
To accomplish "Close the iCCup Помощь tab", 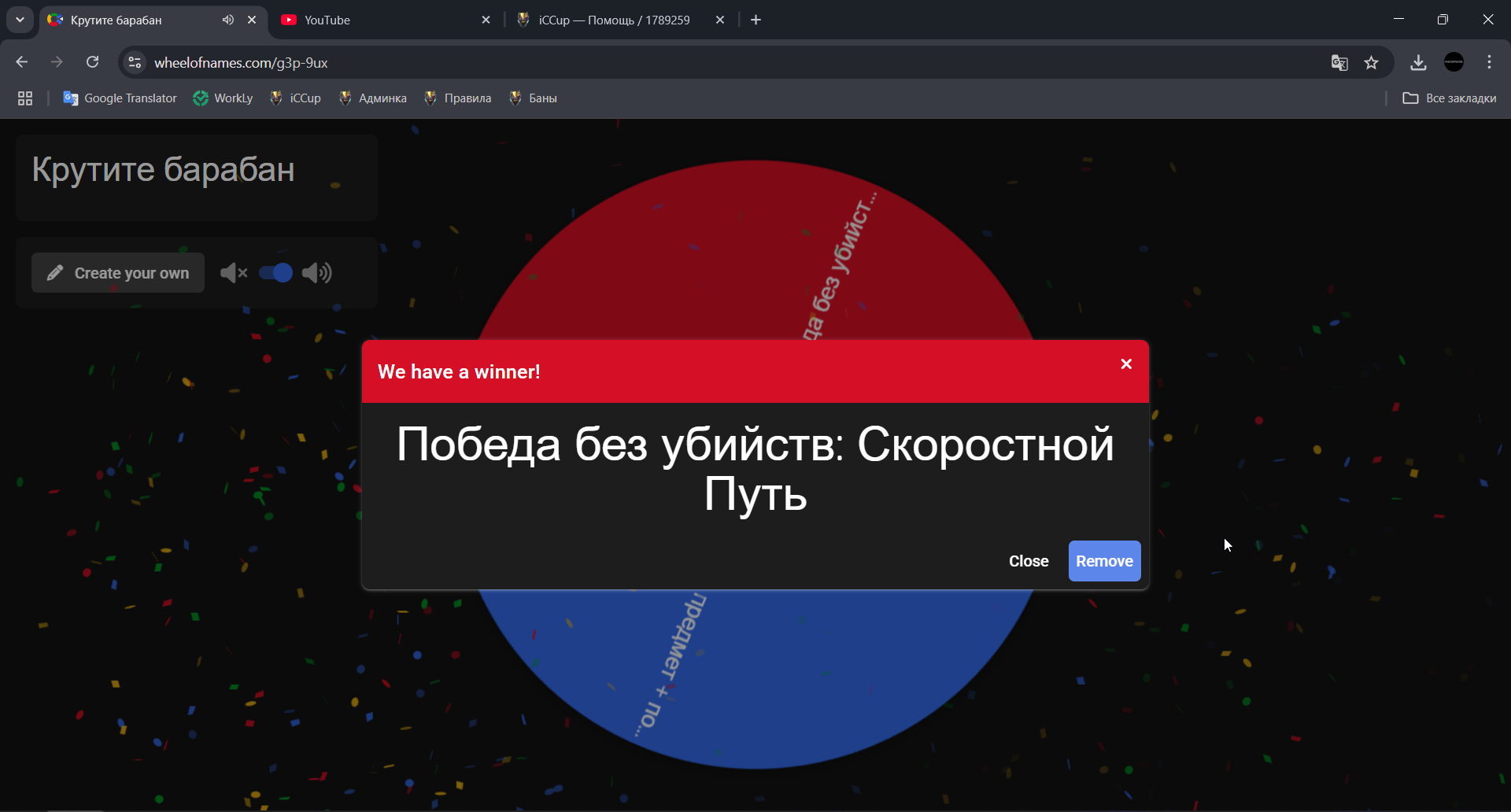I will pyautogui.click(x=720, y=20).
